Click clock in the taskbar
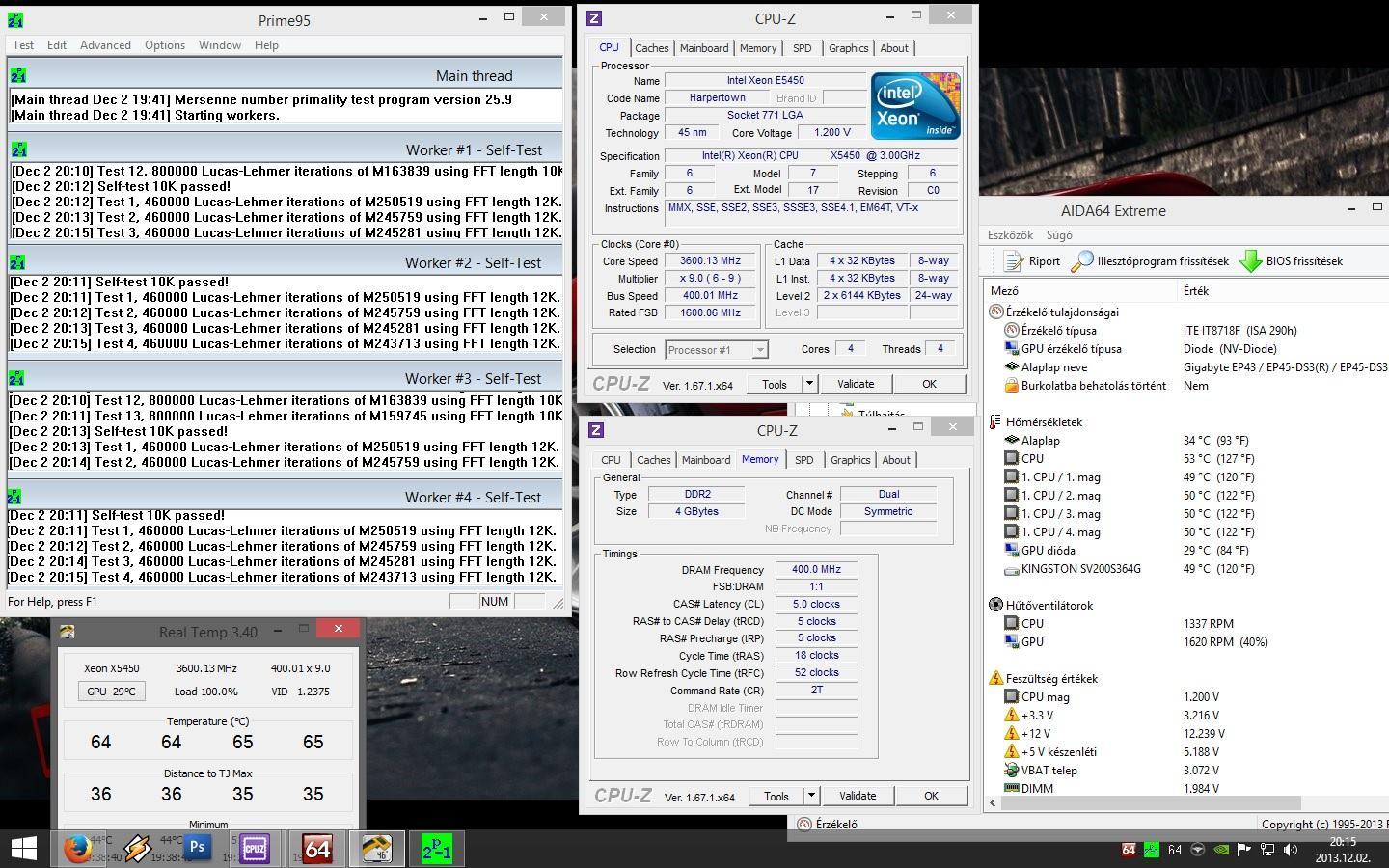 pos(1343,849)
